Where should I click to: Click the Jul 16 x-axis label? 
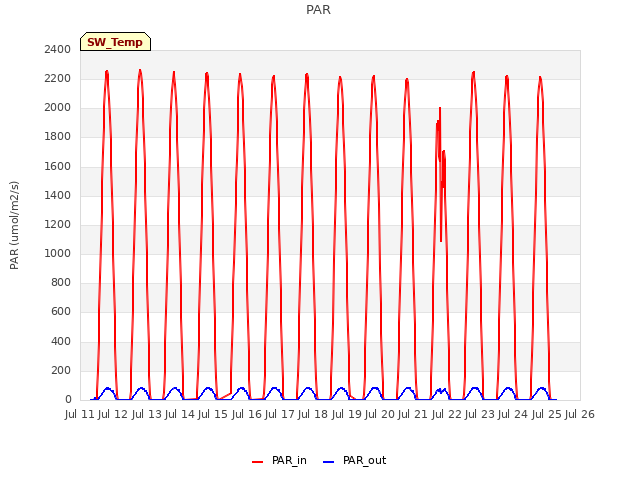tap(247, 414)
